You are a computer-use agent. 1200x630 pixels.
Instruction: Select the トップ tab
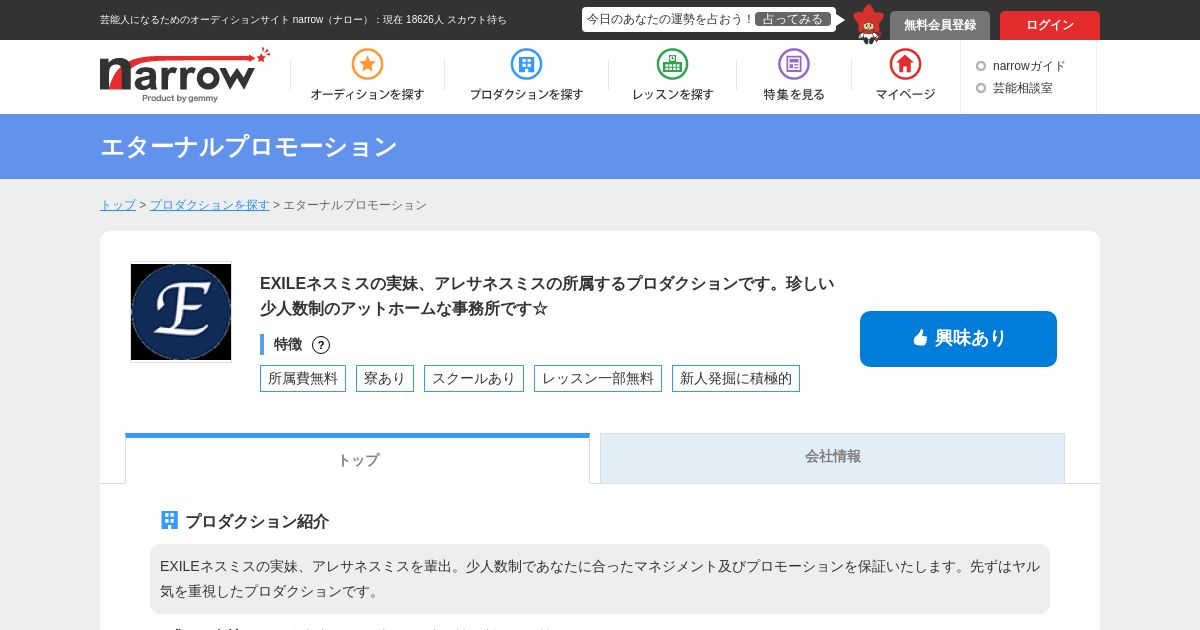coord(357,459)
